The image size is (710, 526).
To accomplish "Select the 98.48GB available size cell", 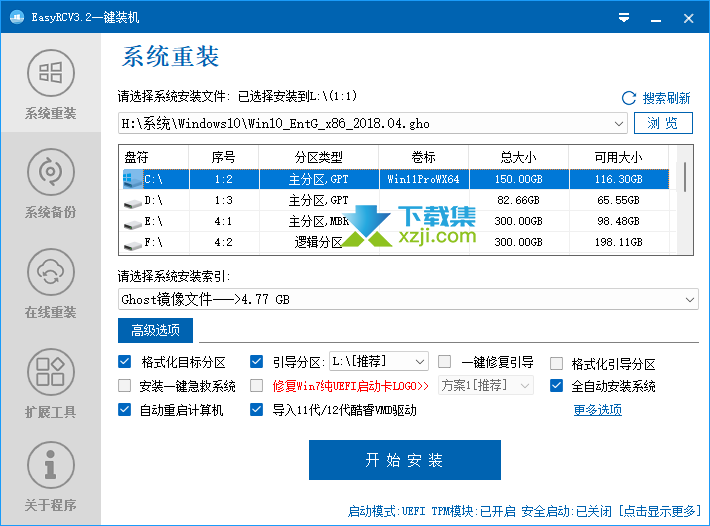I will (x=619, y=221).
